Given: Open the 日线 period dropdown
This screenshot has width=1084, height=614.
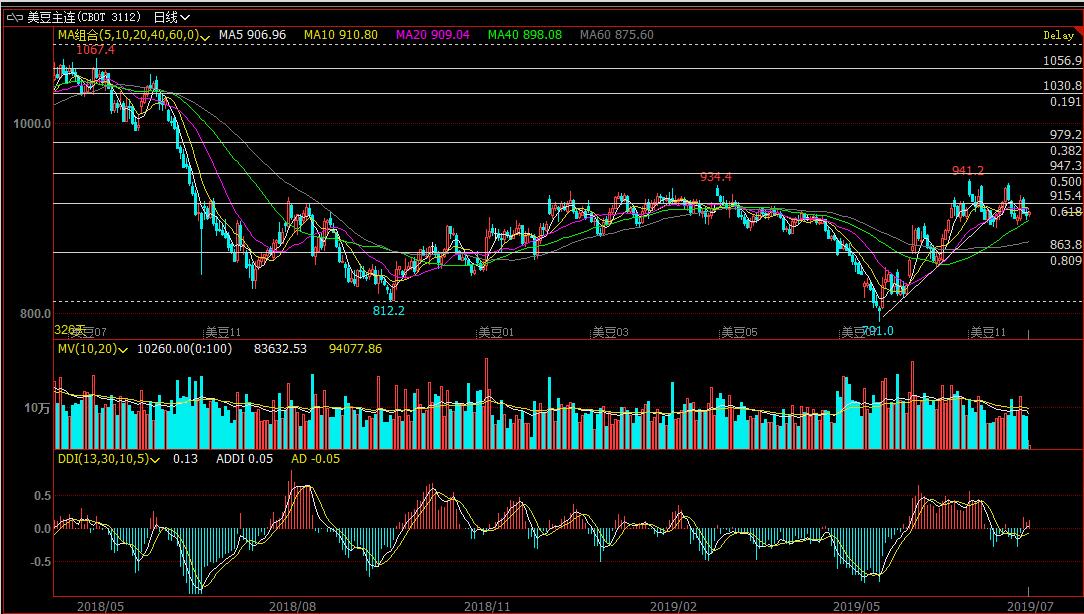Looking at the screenshot, I should (171, 17).
